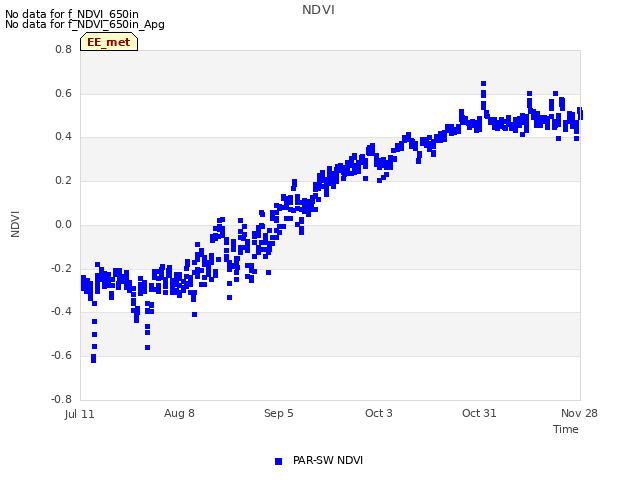Image resolution: width=640 pixels, height=480 pixels.
Task: Click the Jul 11 x-axis label
Action: [x=80, y=414]
